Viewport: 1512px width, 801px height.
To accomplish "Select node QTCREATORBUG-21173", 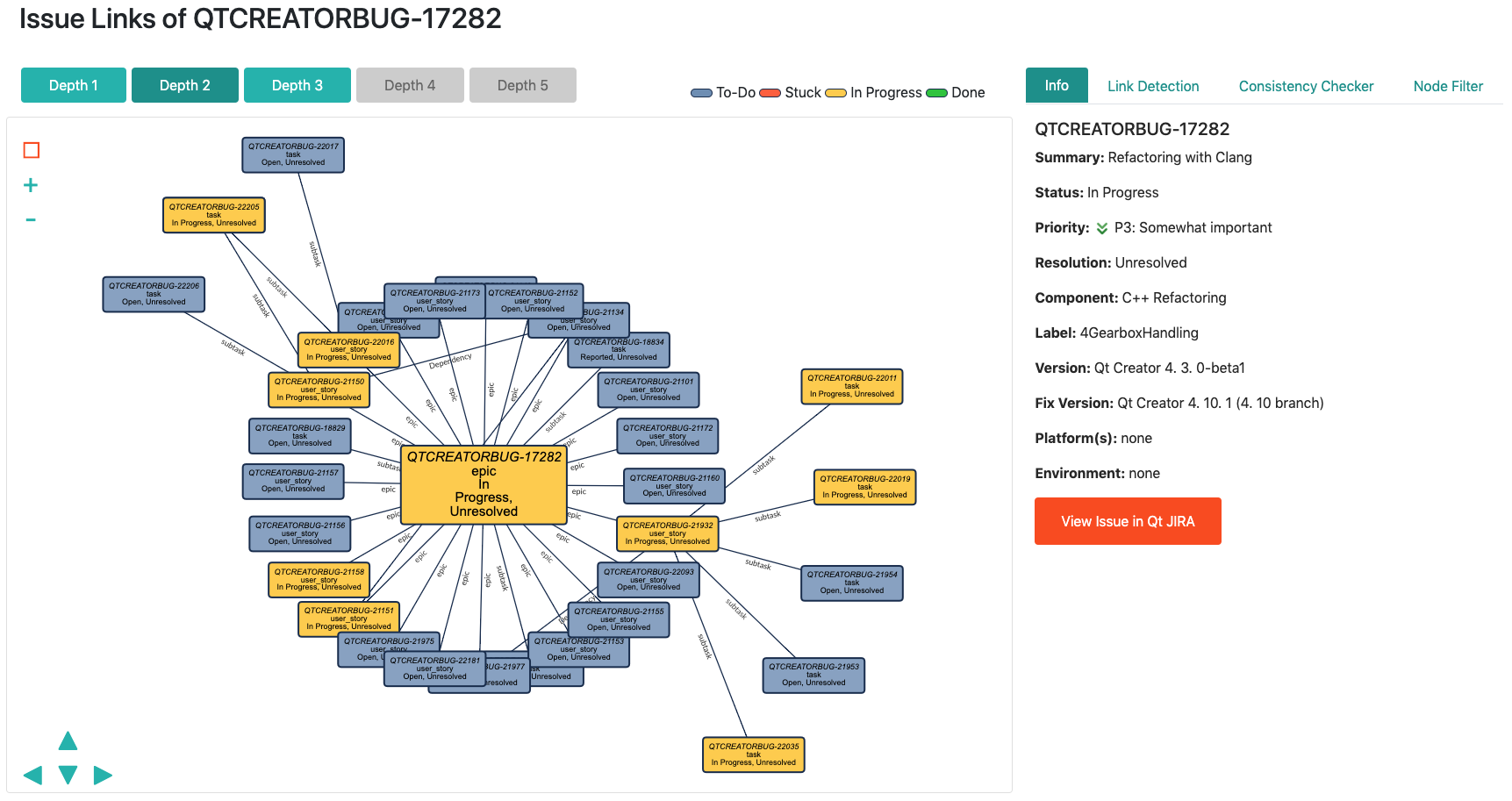I will tap(434, 301).
